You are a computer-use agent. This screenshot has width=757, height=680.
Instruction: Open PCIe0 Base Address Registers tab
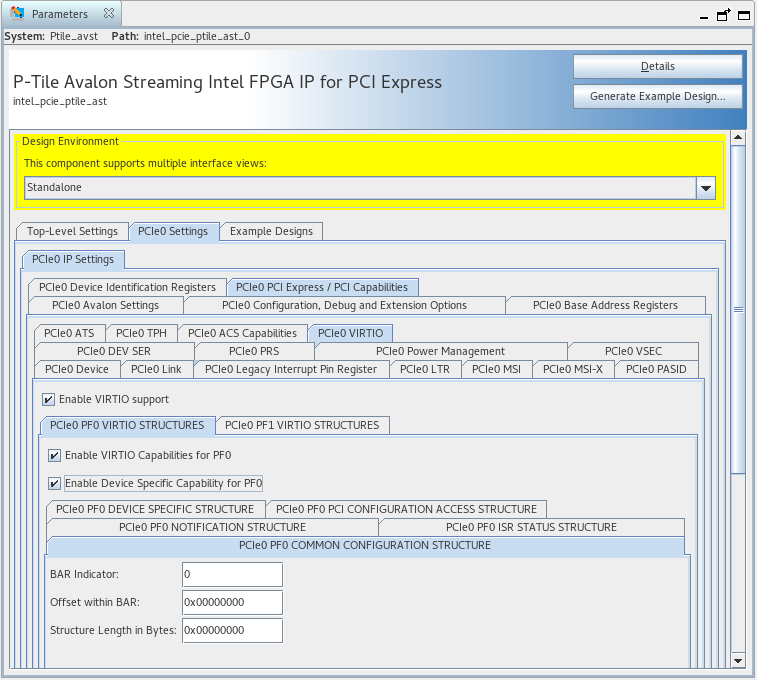point(605,305)
